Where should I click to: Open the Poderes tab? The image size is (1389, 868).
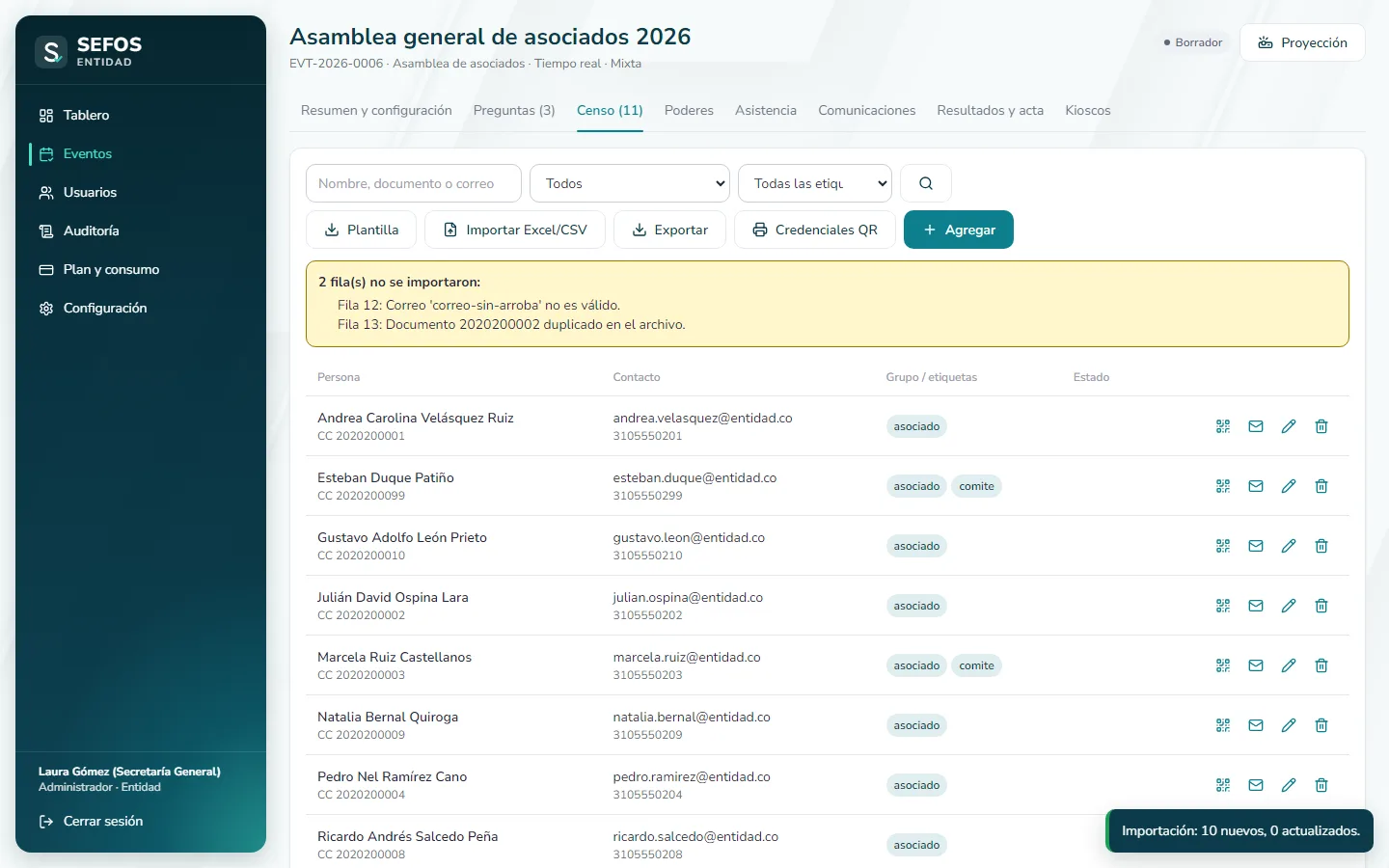[689, 111]
